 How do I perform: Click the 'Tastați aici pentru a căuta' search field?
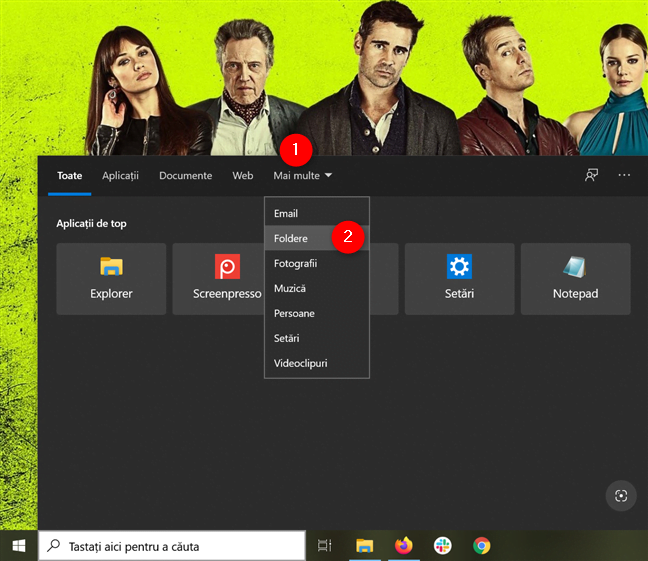click(172, 546)
